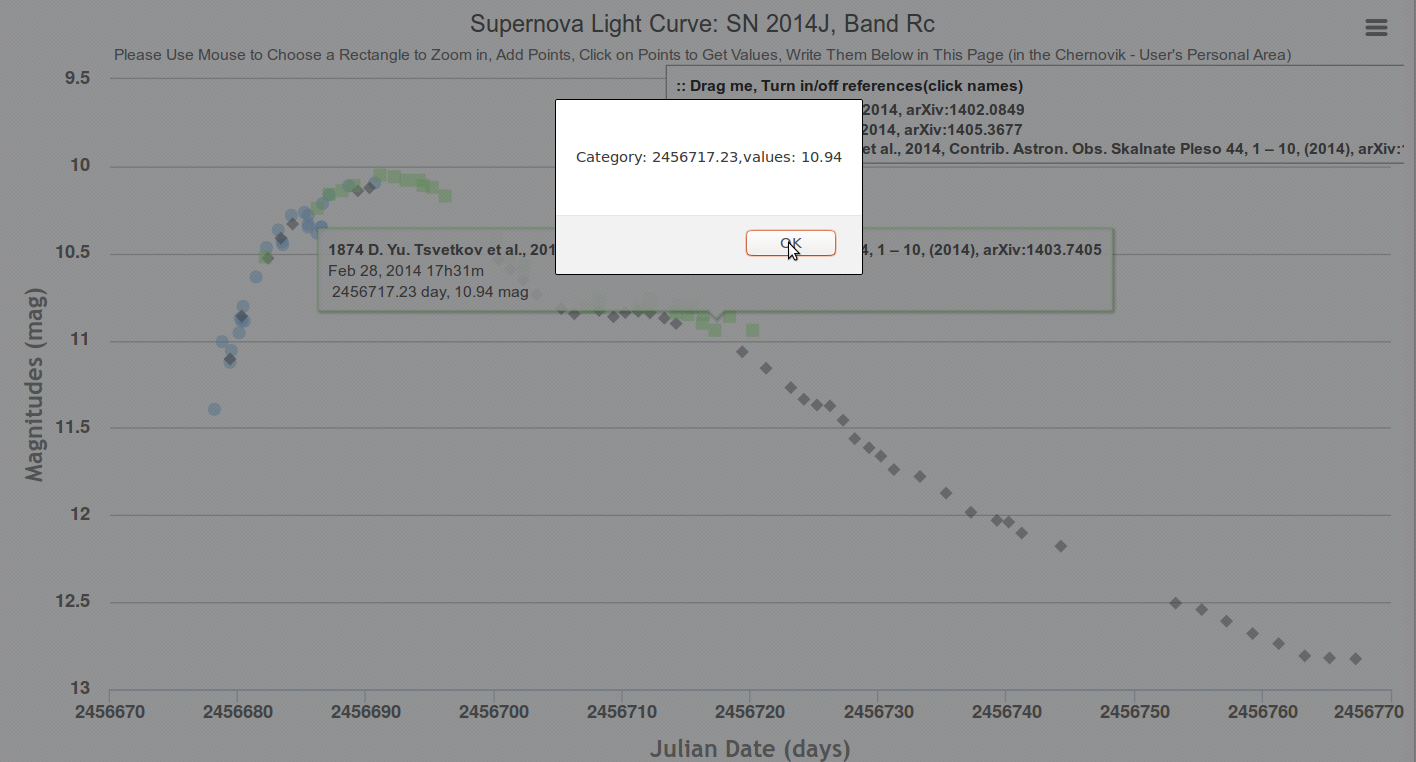1416x762 pixels.
Task: Click the isolated gray diamond near 2456744
Action: (1061, 546)
